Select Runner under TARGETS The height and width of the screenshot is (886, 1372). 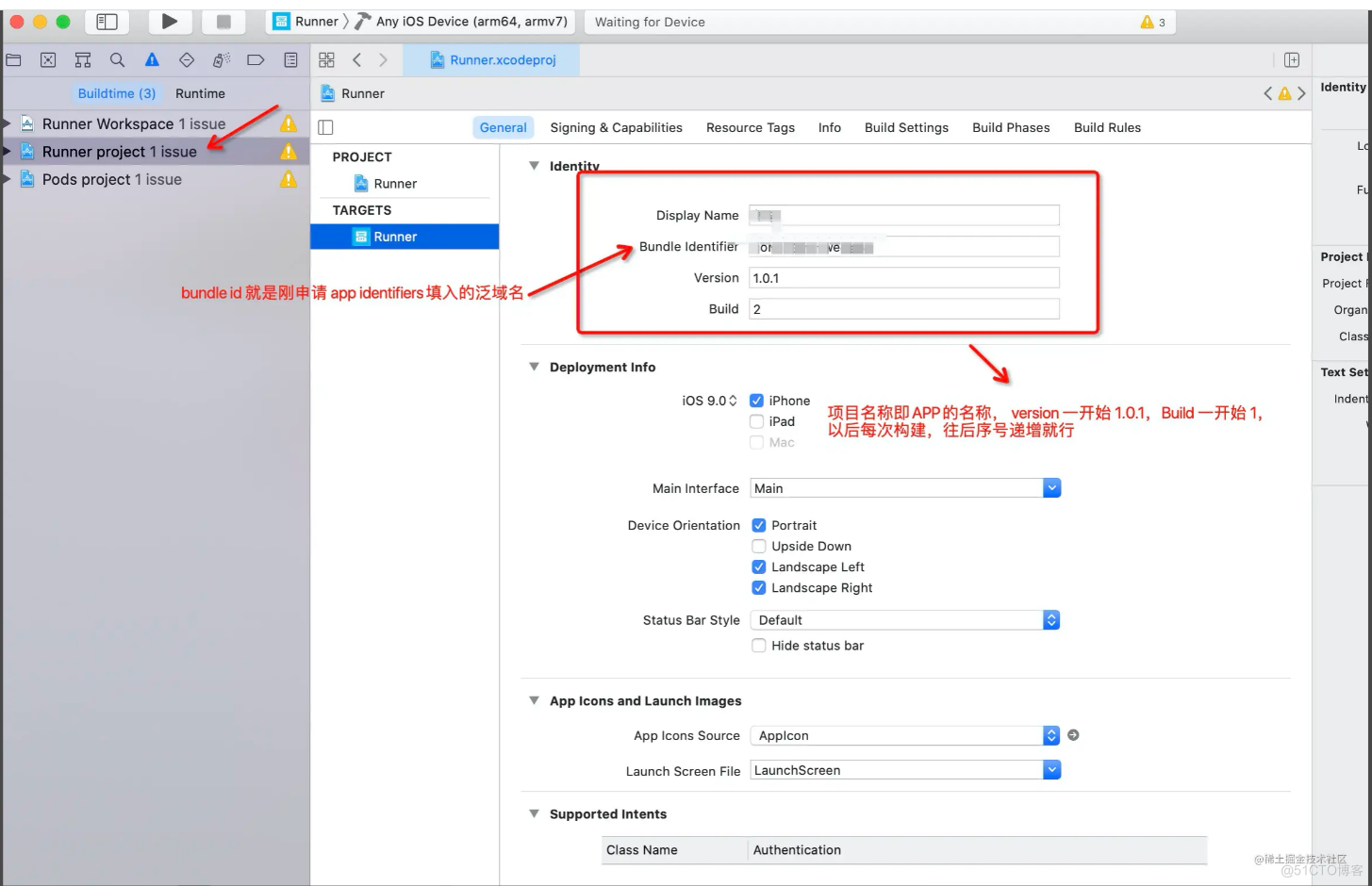[405, 237]
